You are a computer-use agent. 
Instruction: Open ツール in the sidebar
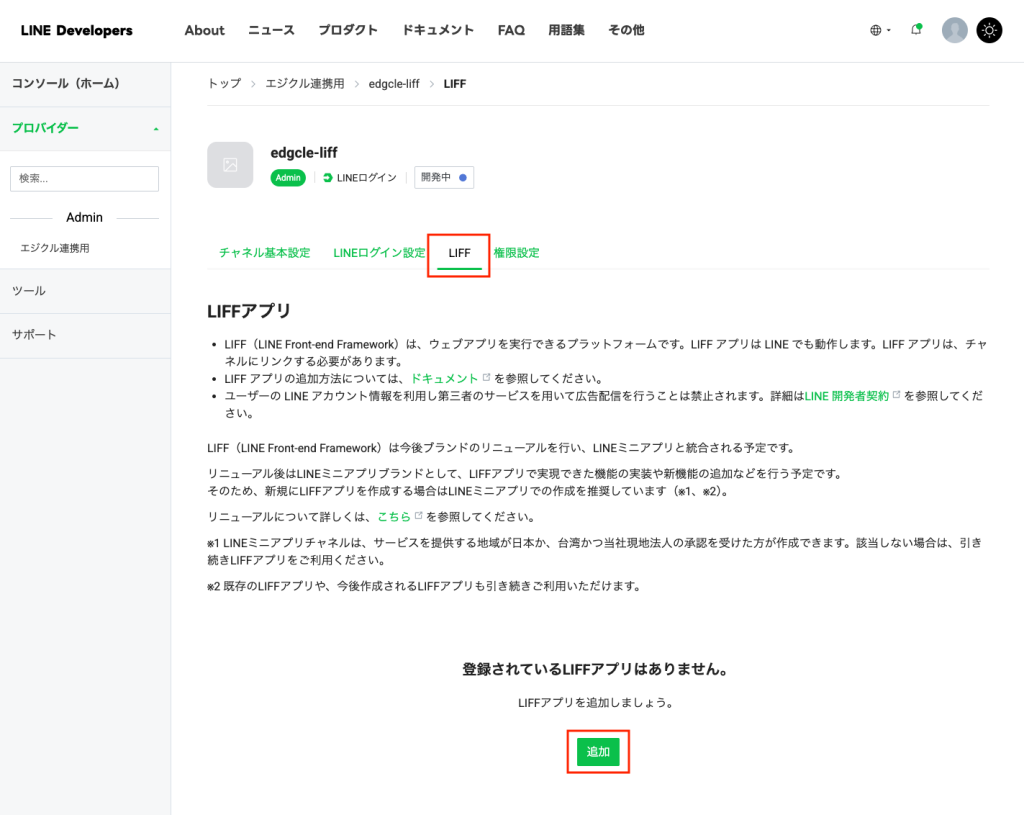85,291
